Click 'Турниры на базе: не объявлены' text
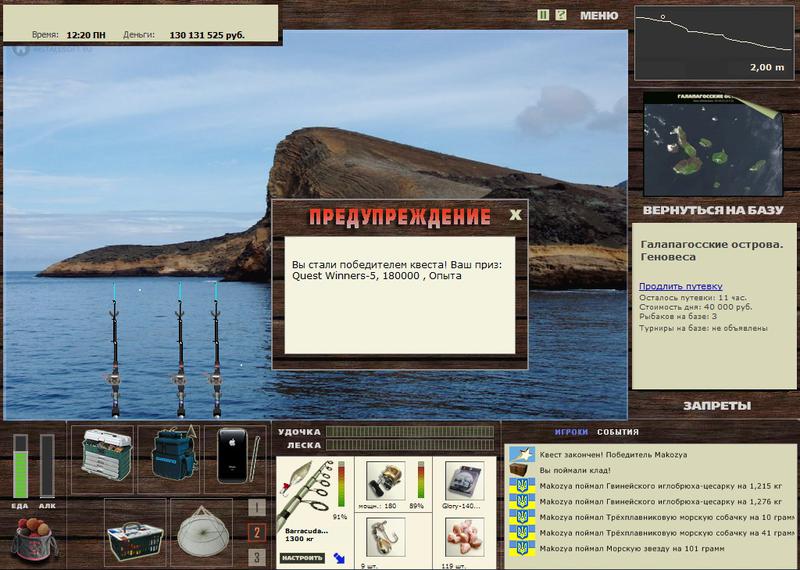The width and height of the screenshot is (800, 570). pos(703,328)
